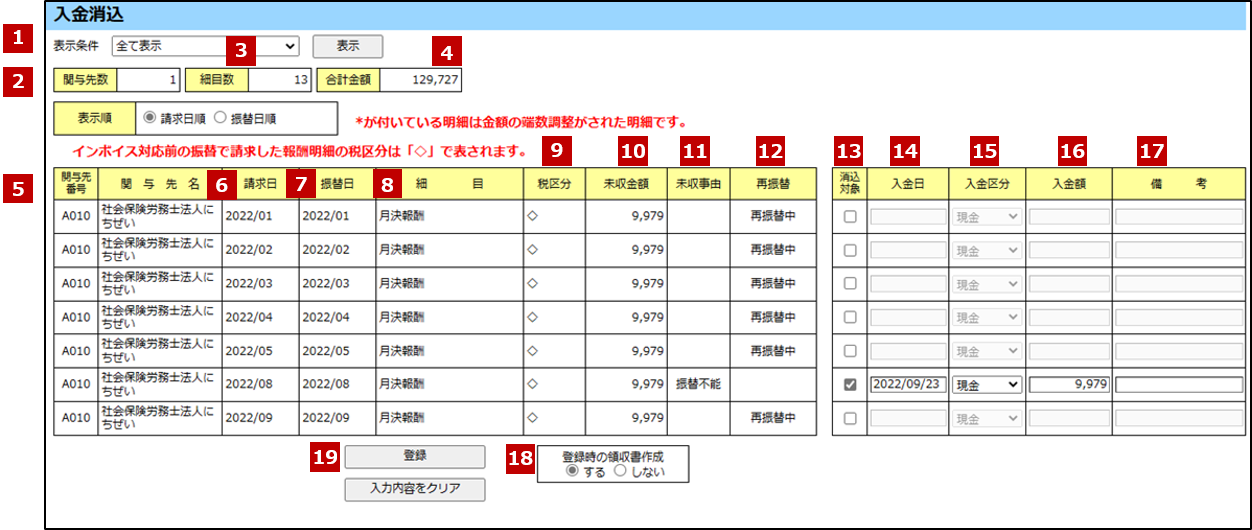Click the 入力内容をクリア button
The height and width of the screenshot is (530, 1252).
[x=414, y=489]
